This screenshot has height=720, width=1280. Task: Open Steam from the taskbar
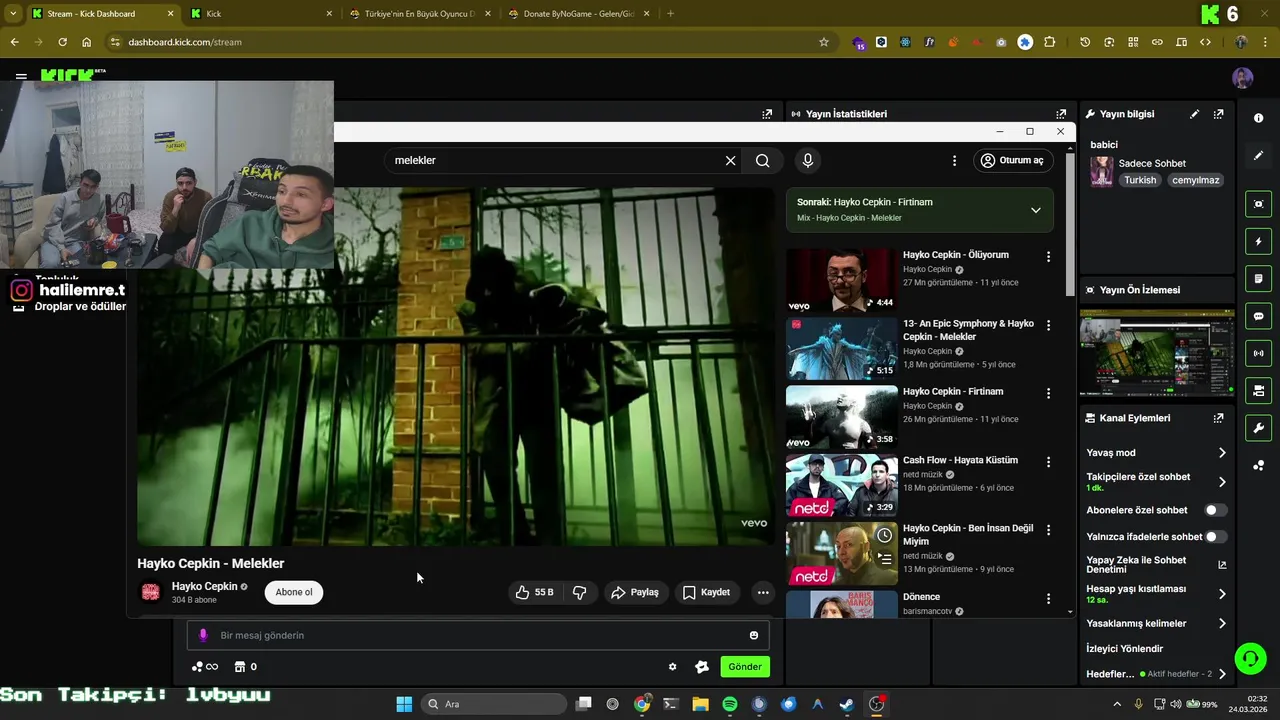pos(846,704)
